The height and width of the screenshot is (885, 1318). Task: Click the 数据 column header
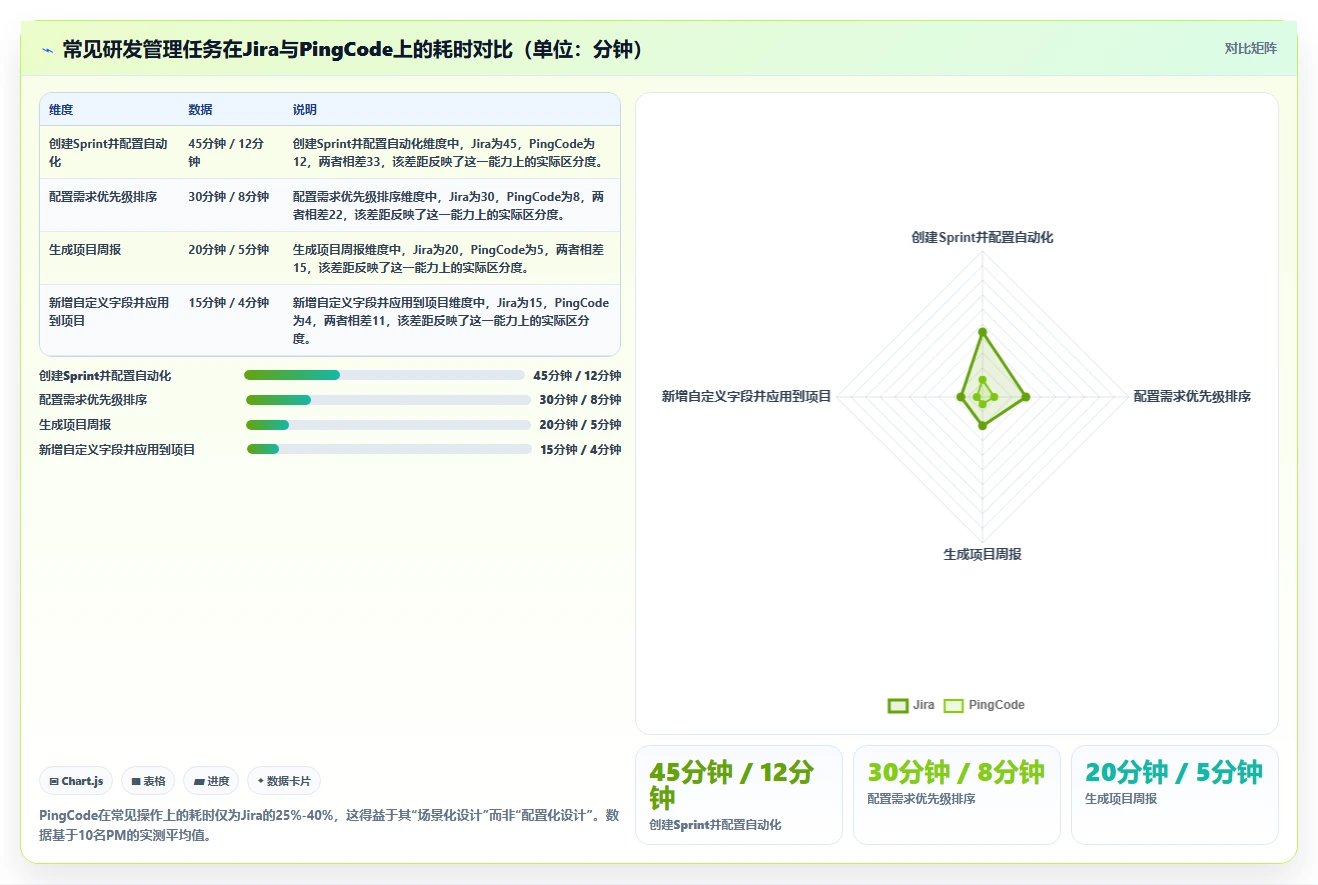point(200,110)
